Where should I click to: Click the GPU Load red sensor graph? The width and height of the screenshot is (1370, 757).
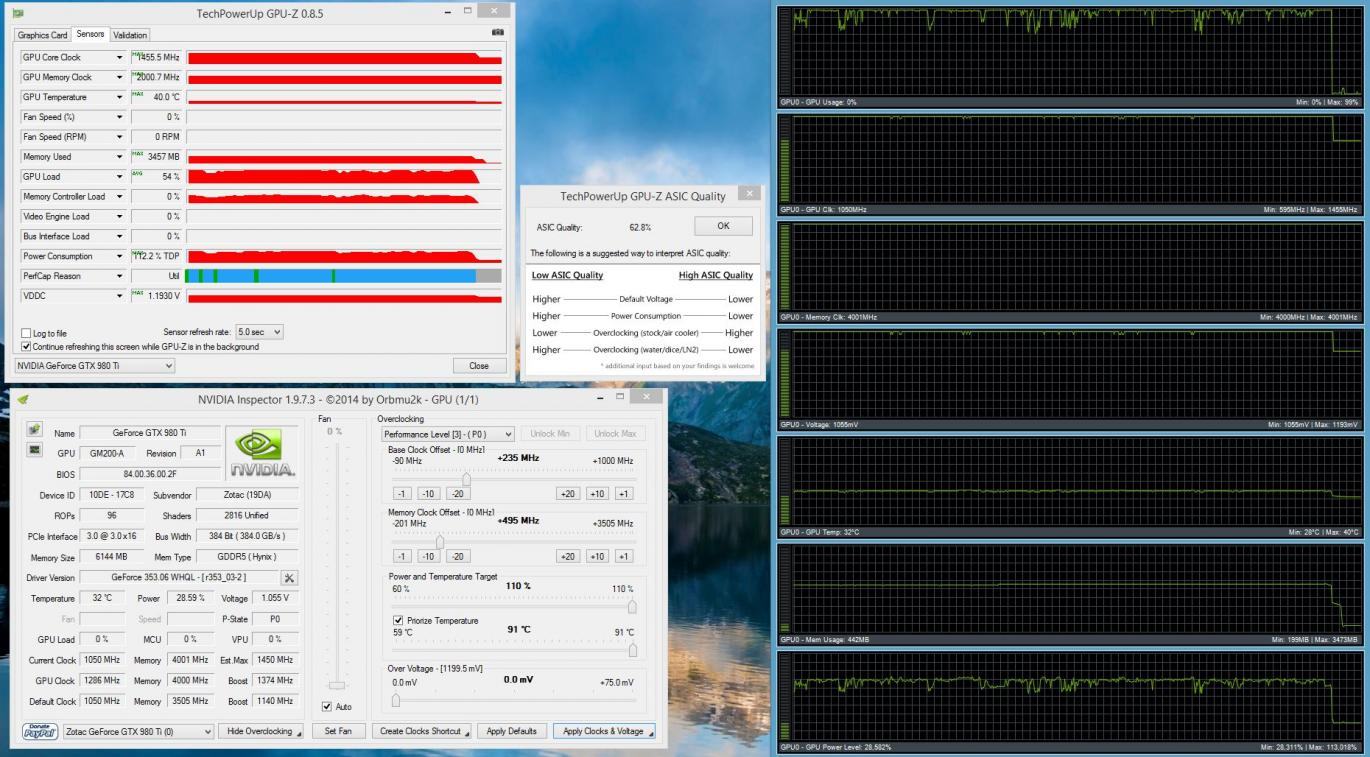tap(344, 177)
